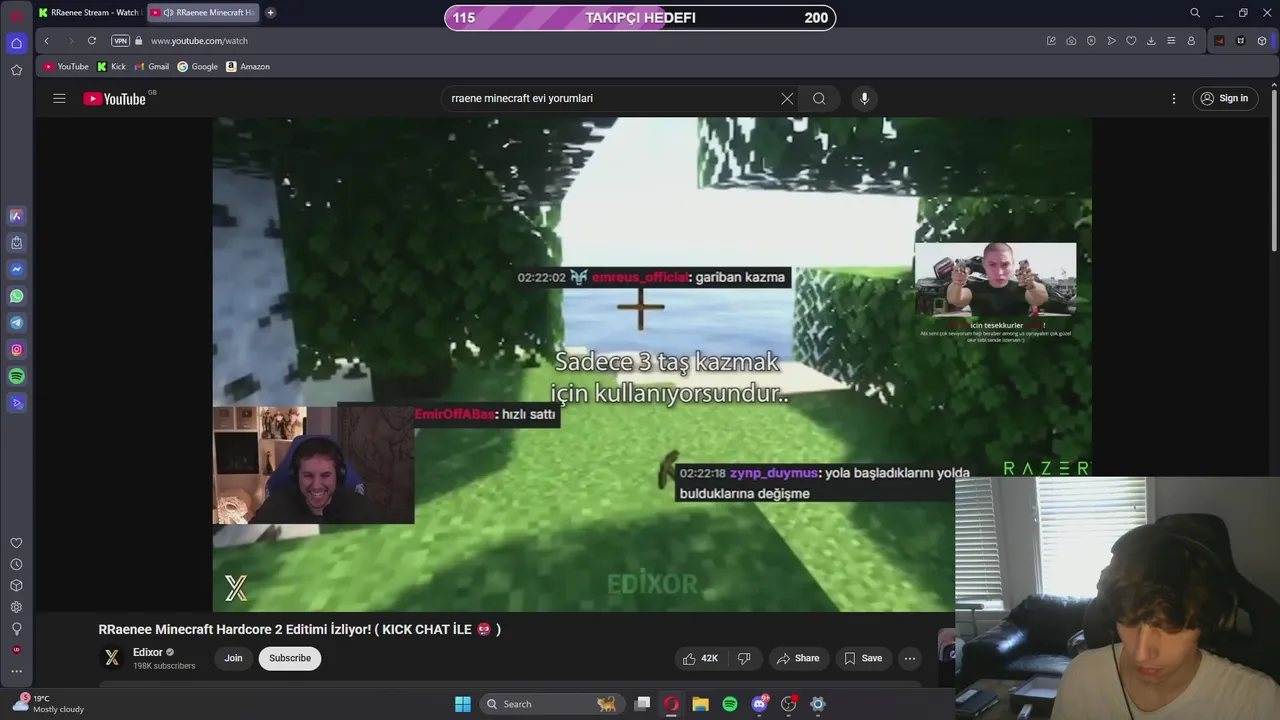This screenshot has width=1280, height=720.
Task: Open the Edixor channel name link
Action: coord(147,652)
